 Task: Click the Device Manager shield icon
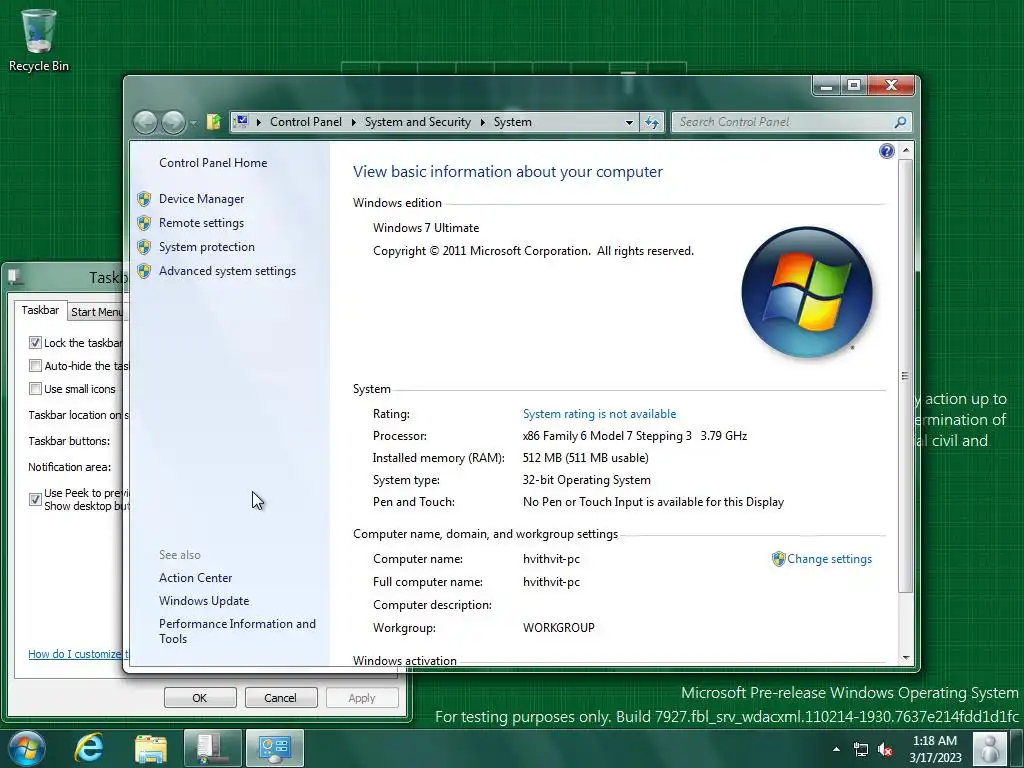(x=144, y=199)
